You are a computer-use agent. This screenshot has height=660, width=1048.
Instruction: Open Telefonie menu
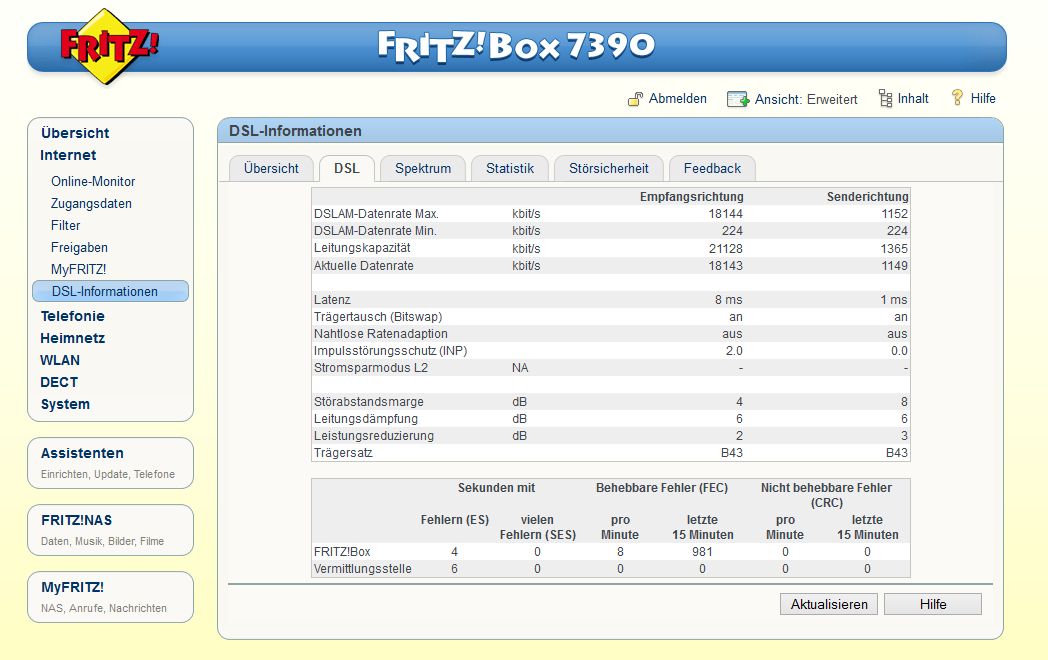point(72,316)
